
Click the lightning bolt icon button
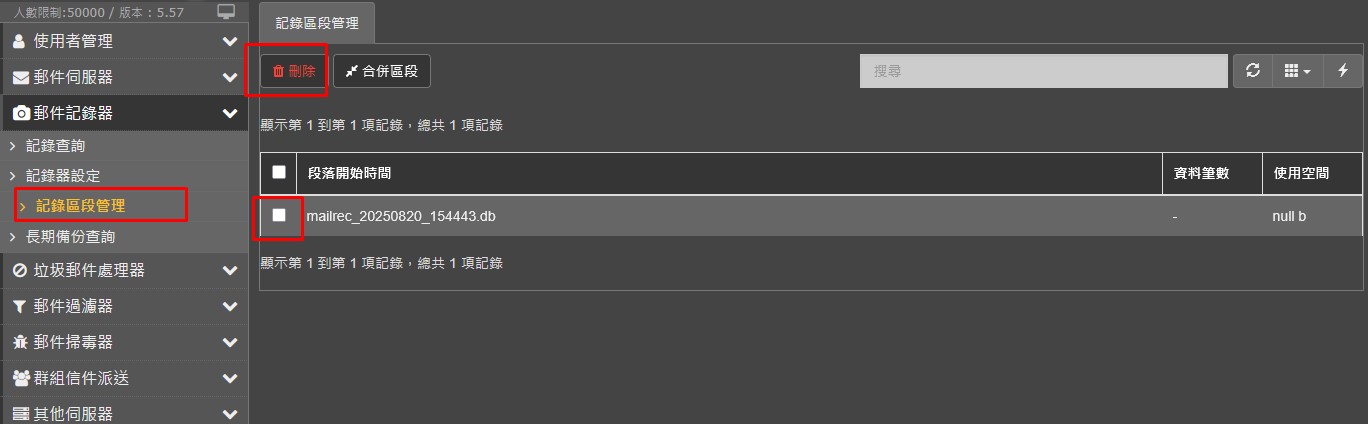click(1343, 71)
